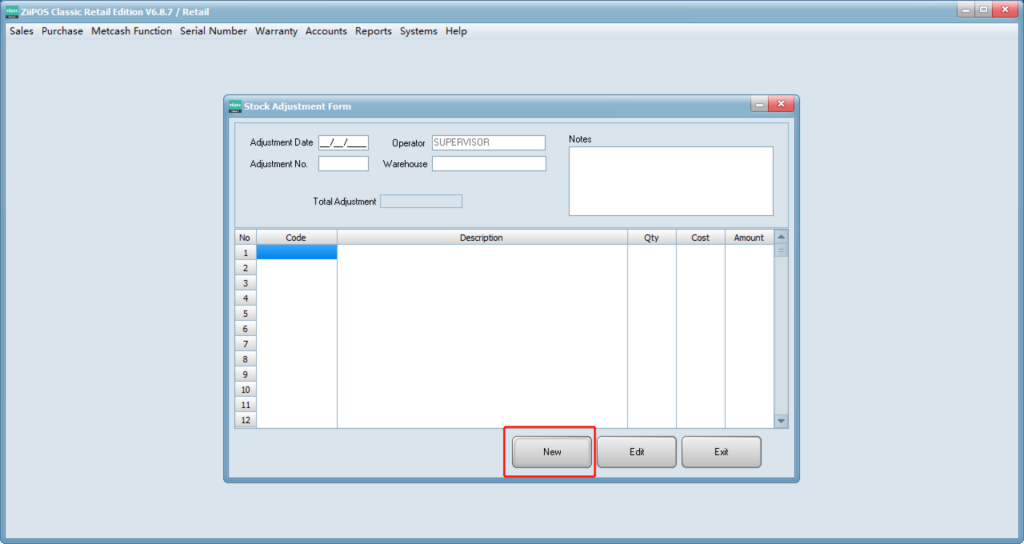The width and height of the screenshot is (1024, 544).
Task: Click the Adjustment No. input field
Action: [x=343, y=164]
